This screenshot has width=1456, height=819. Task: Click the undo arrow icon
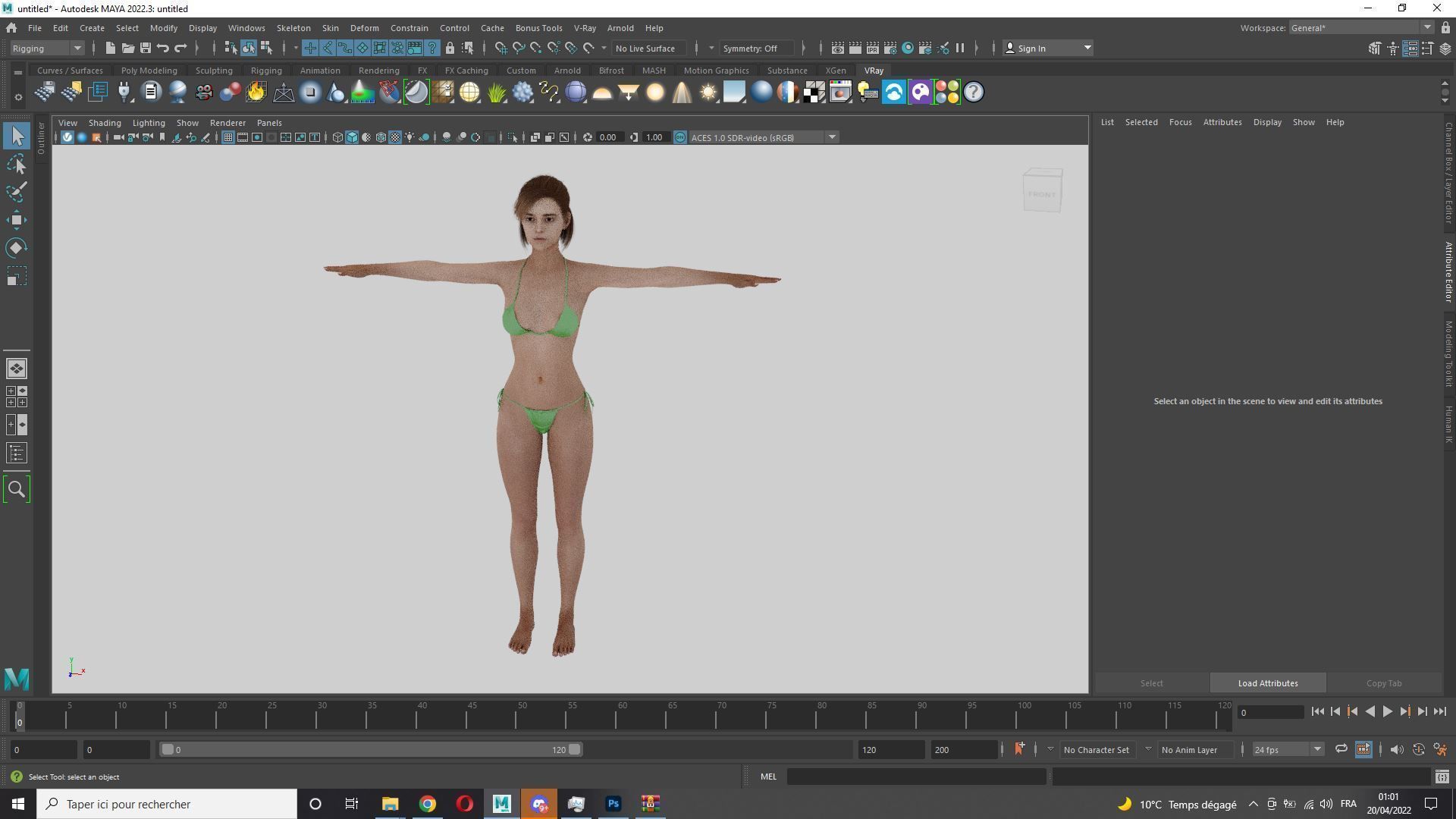(163, 48)
